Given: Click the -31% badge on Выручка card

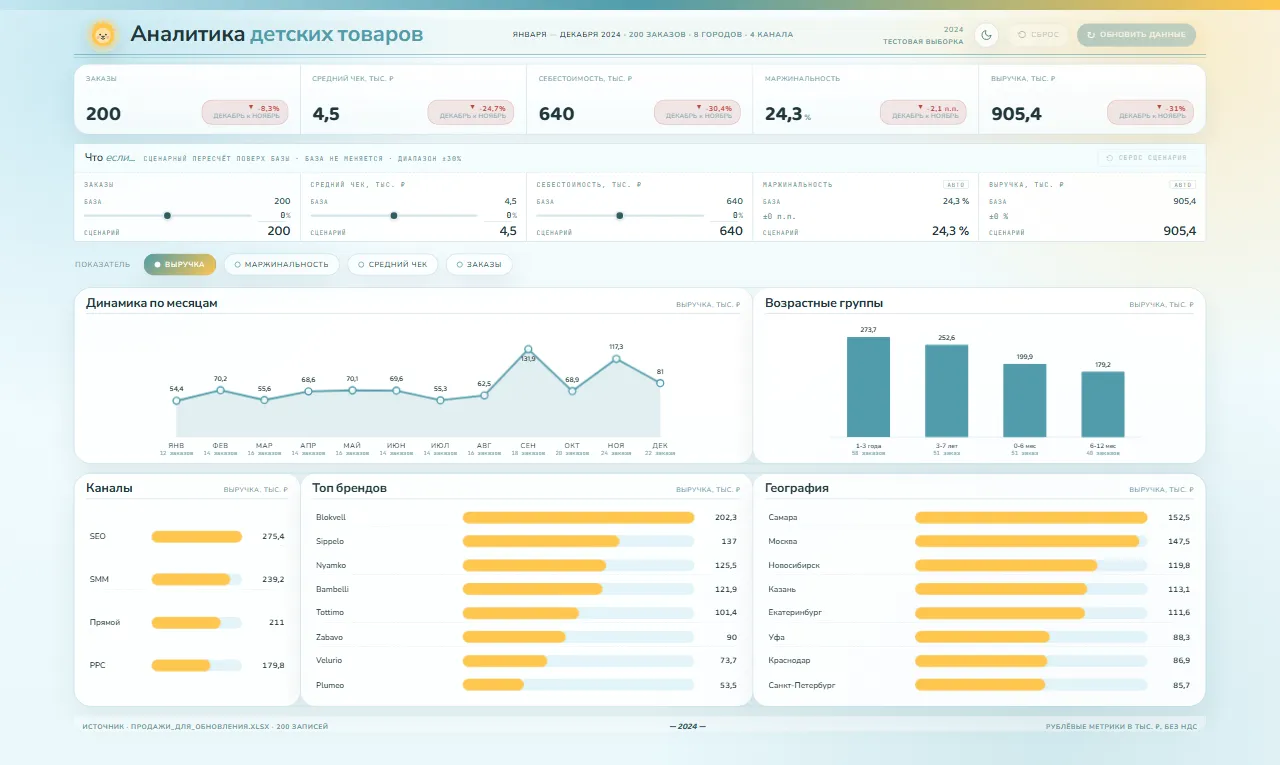Looking at the screenshot, I should (x=1150, y=112).
